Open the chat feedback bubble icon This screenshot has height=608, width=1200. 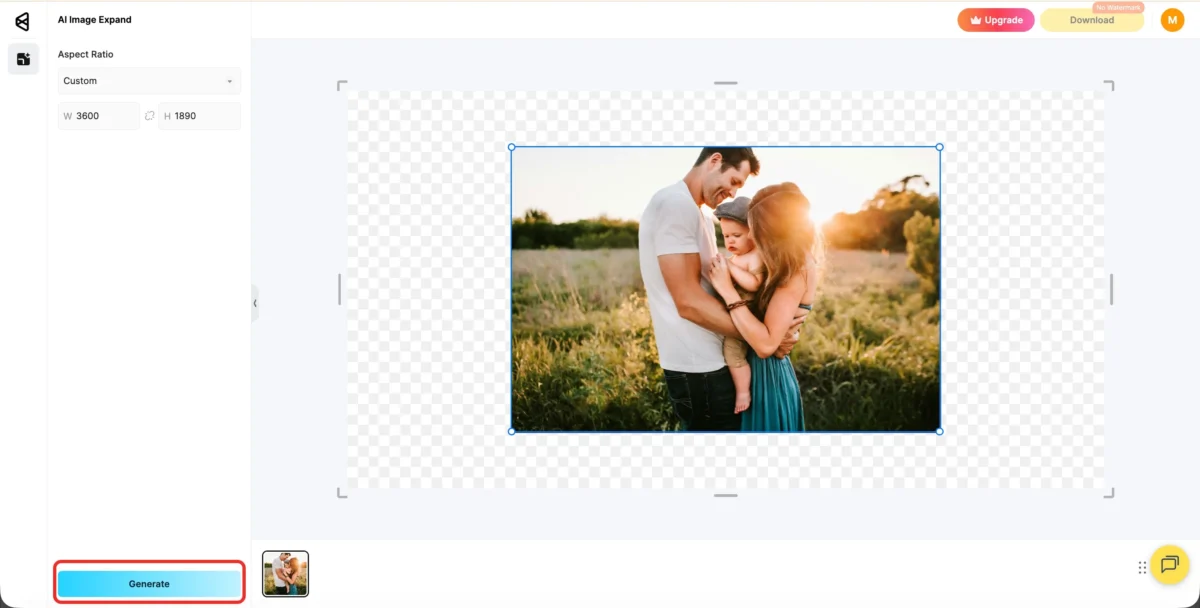tap(1169, 565)
